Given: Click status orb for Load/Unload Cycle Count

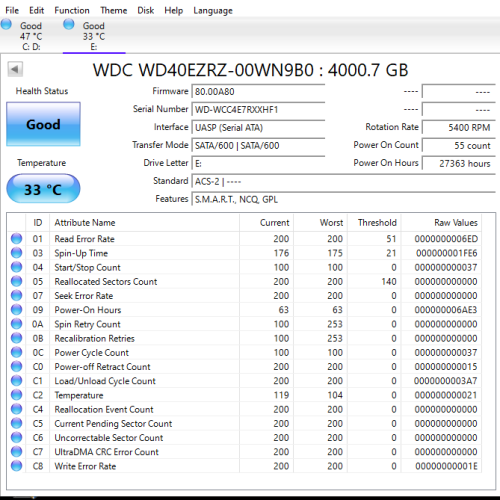Looking at the screenshot, I should point(16,381).
